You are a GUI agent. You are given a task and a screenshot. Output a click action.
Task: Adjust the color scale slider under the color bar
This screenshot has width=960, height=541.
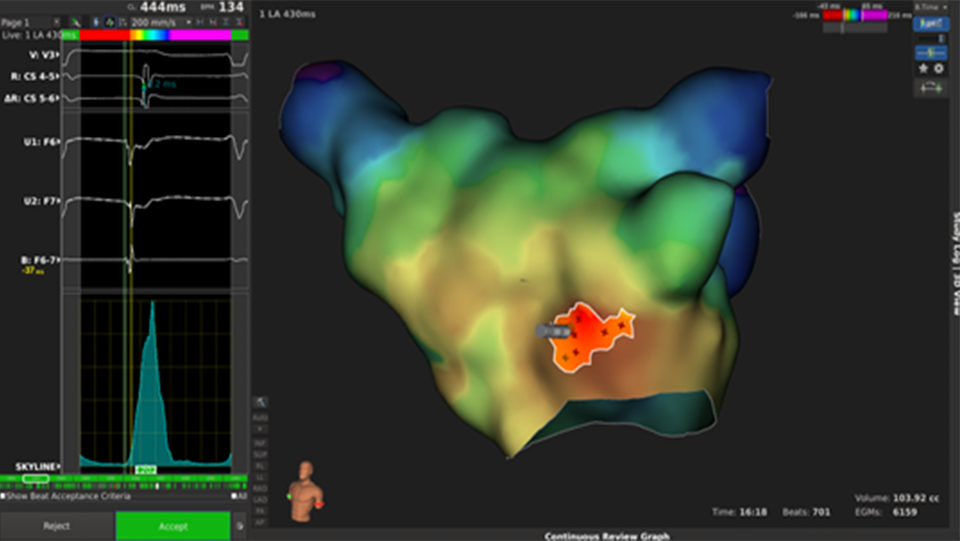click(843, 27)
